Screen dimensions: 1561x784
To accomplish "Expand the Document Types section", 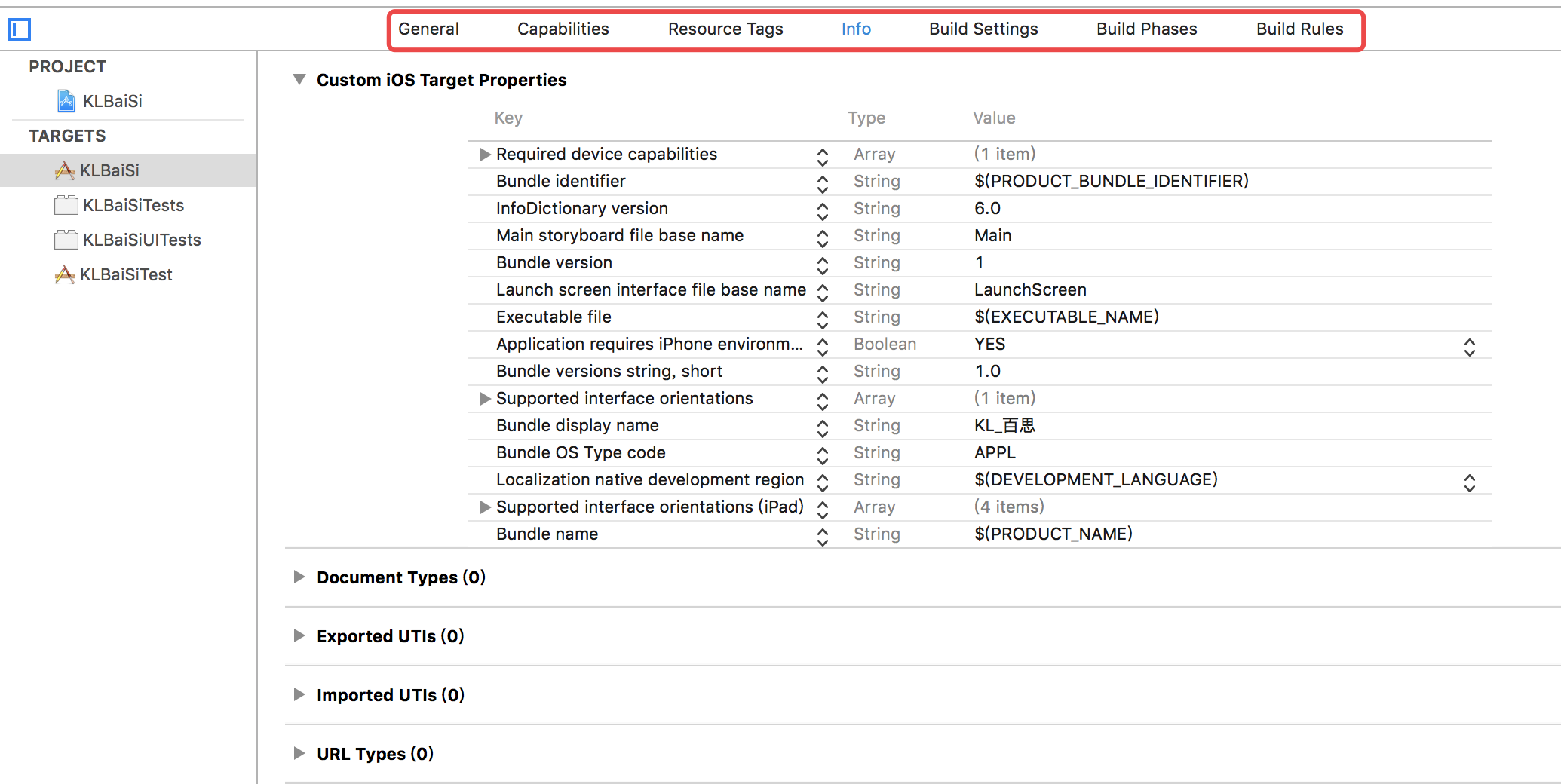I will click(x=299, y=577).
